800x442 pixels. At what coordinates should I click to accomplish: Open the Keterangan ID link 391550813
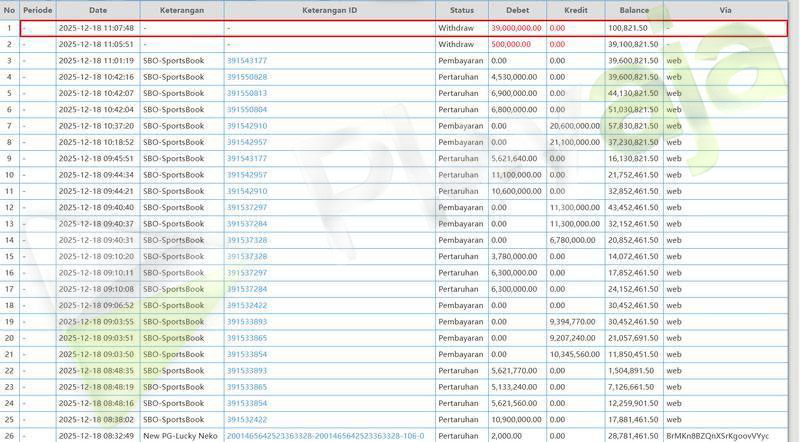point(247,93)
